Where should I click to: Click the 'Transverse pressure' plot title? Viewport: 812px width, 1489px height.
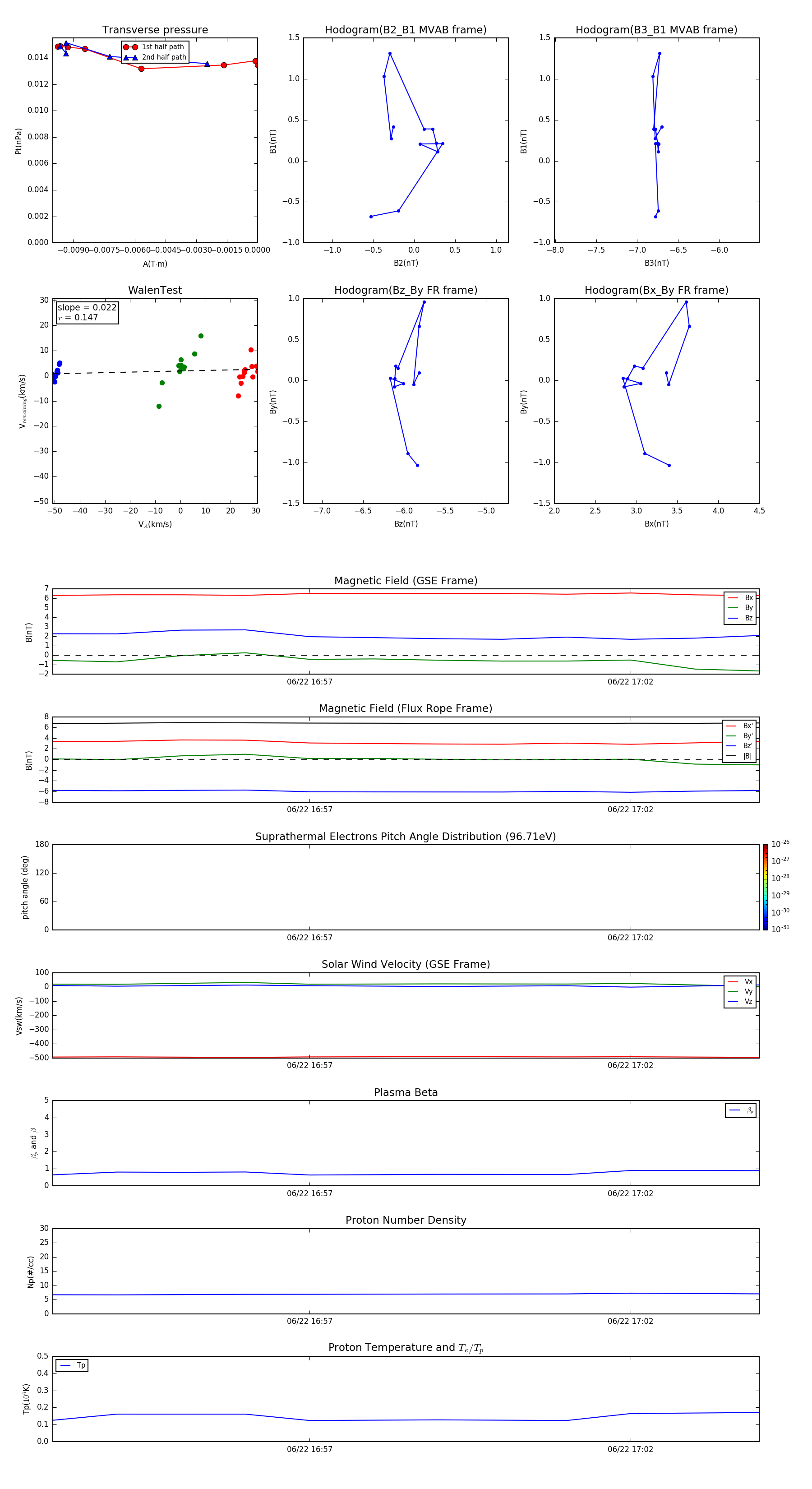coord(155,29)
